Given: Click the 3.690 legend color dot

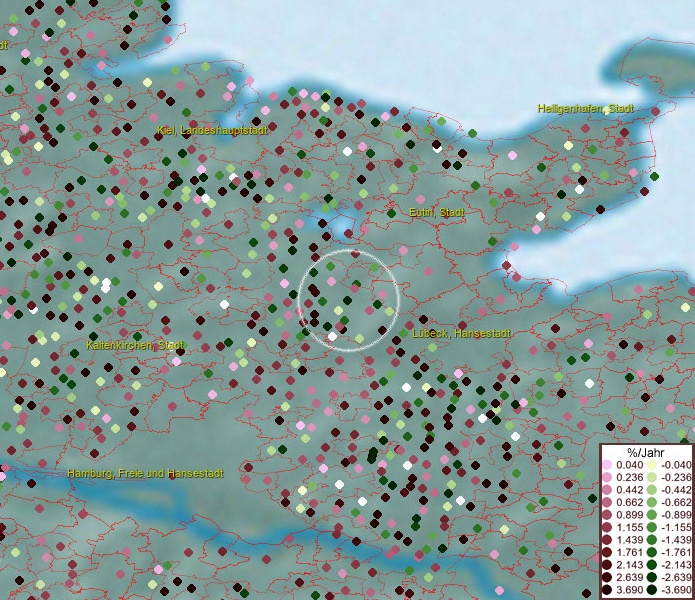Looking at the screenshot, I should pyautogui.click(x=607, y=590).
